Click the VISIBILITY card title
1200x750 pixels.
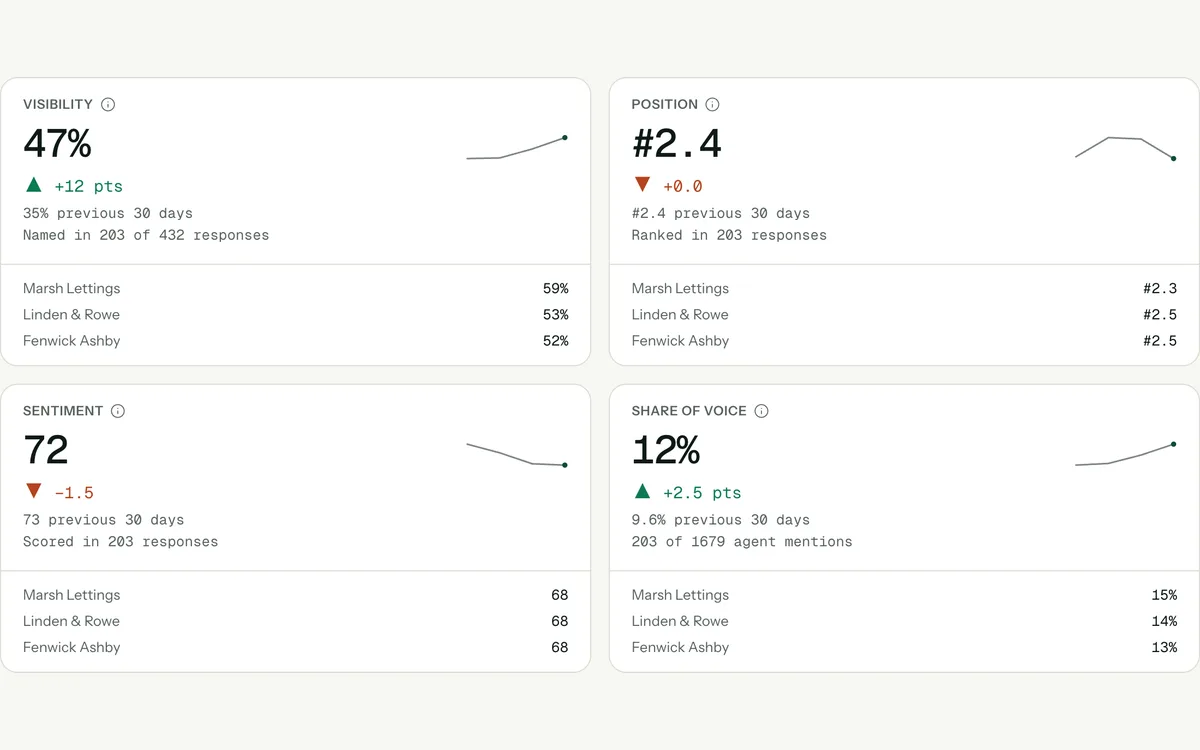(x=58, y=104)
